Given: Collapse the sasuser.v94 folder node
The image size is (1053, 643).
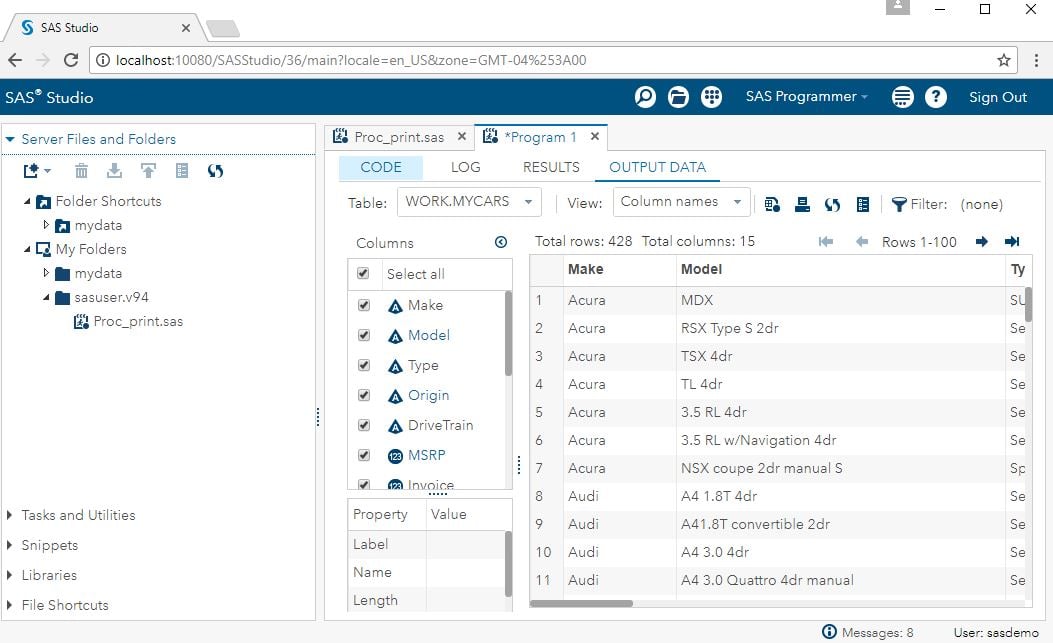Looking at the screenshot, I should pyautogui.click(x=46, y=297).
